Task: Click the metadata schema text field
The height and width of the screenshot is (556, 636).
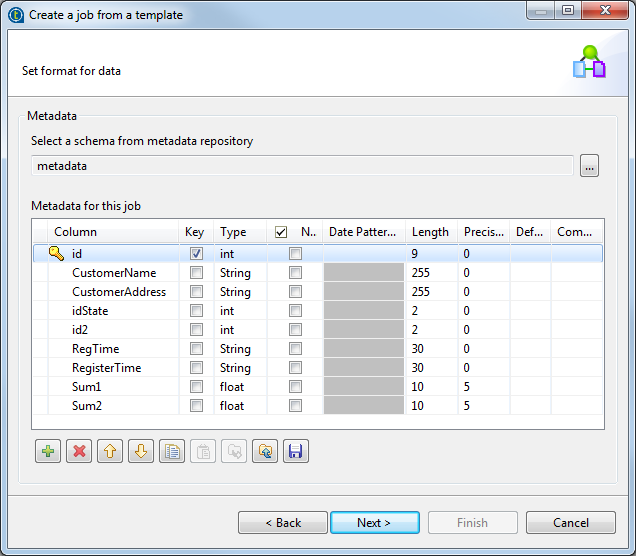Action: 302,166
